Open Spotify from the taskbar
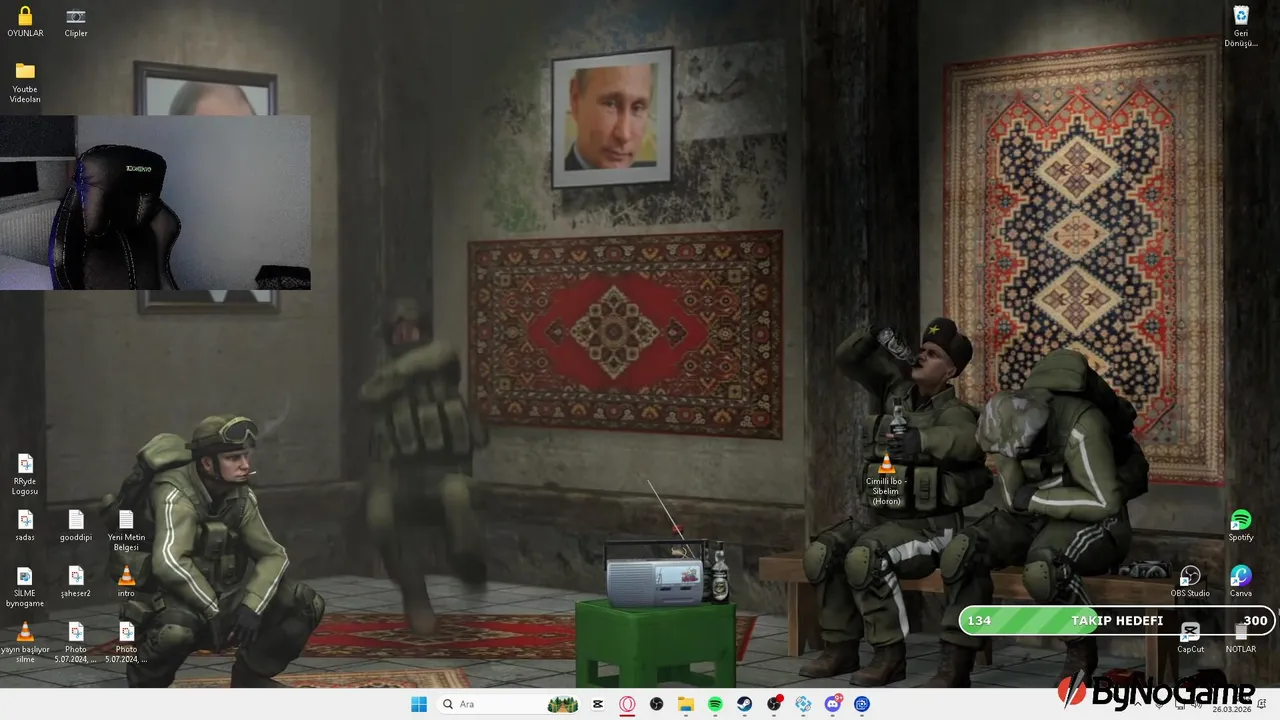This screenshot has height=720, width=1280. (x=715, y=704)
